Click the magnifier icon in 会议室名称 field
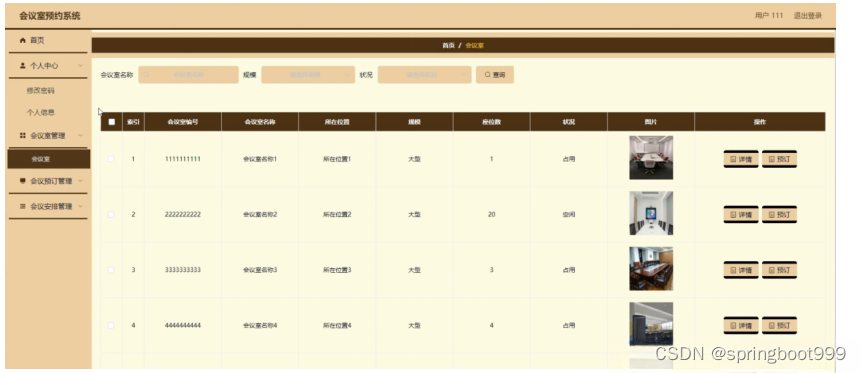The height and width of the screenshot is (373, 861). pyautogui.click(x=146, y=75)
